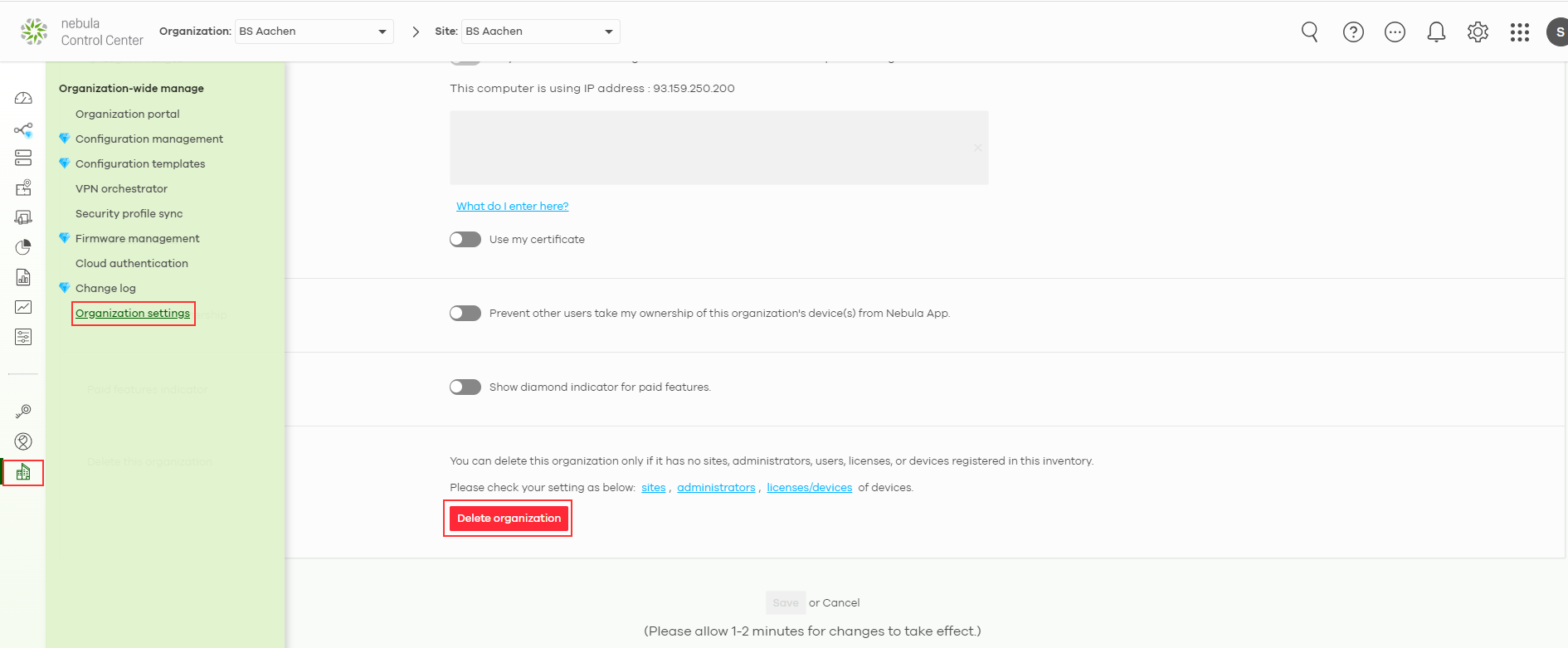1568x648 pixels.
Task: Click the Delete organization button
Action: 509,519
